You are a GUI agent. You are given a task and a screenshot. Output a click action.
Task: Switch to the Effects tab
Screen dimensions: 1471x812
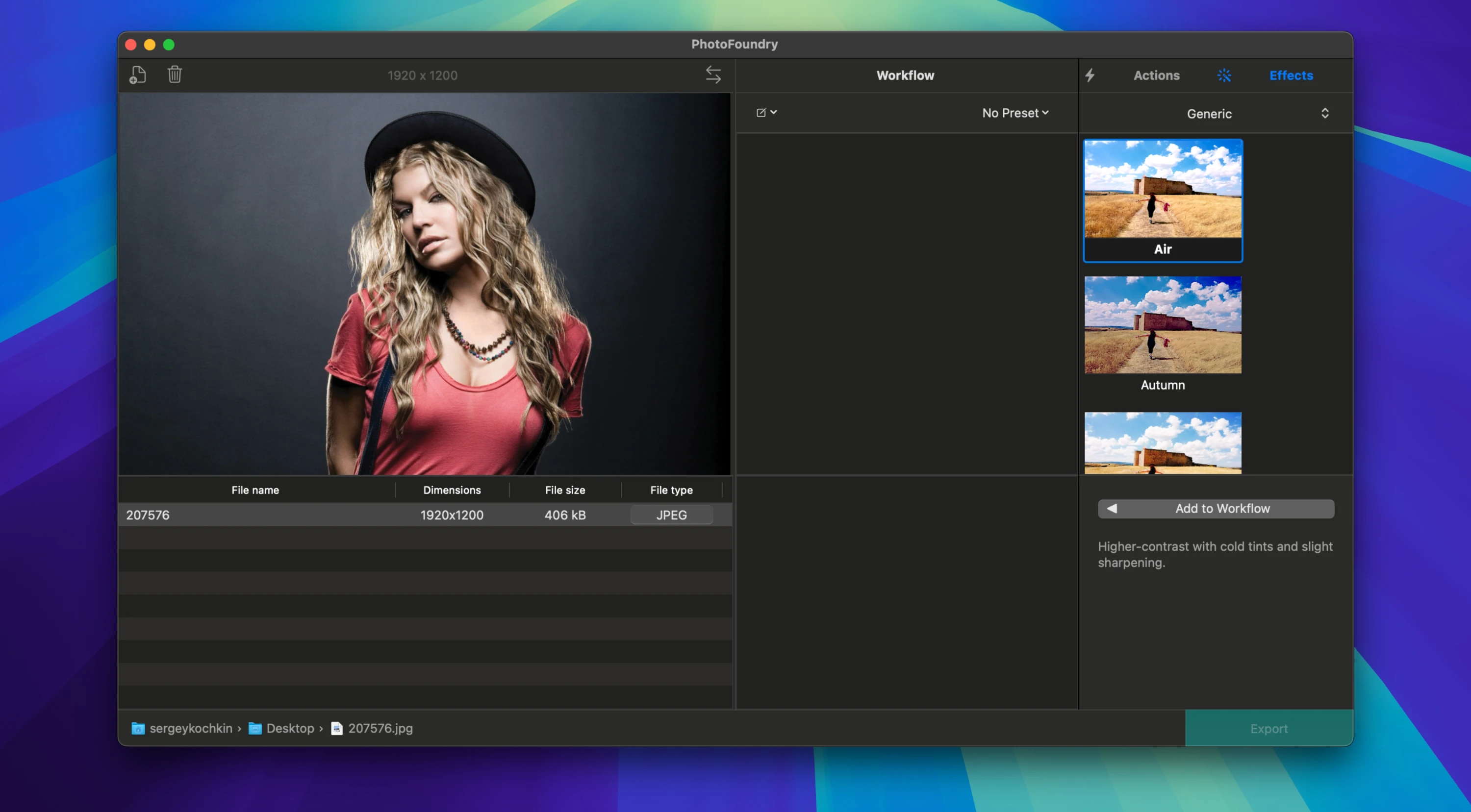pos(1291,75)
